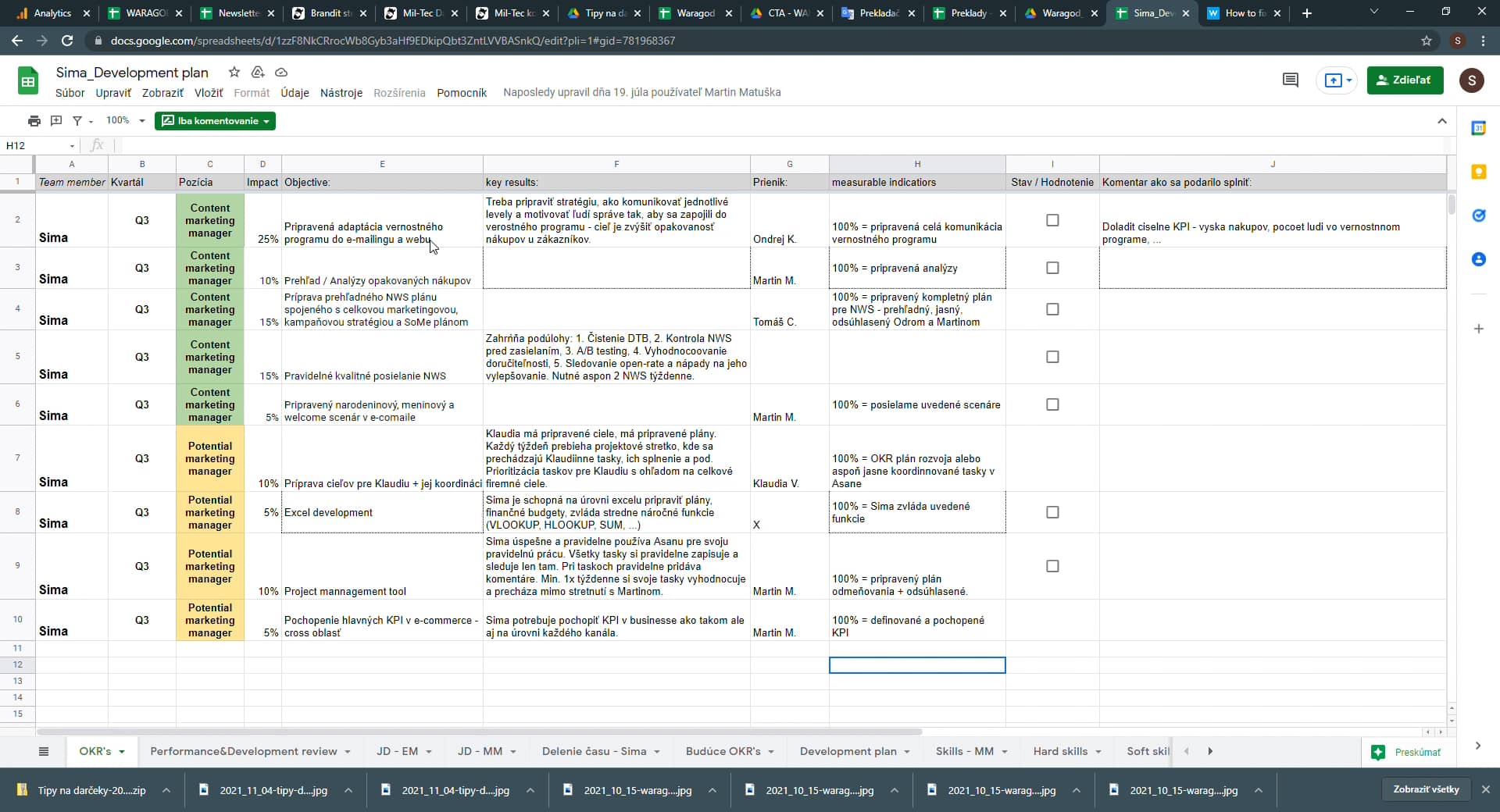Image resolution: width=1500 pixels, height=812 pixels.
Task: Open the filter icon in the toolbar
Action: [79, 121]
